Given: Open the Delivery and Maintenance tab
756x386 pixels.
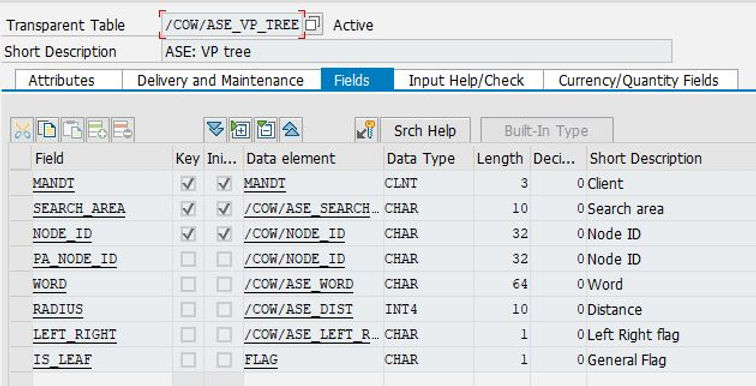Looking at the screenshot, I should pyautogui.click(x=220, y=80).
